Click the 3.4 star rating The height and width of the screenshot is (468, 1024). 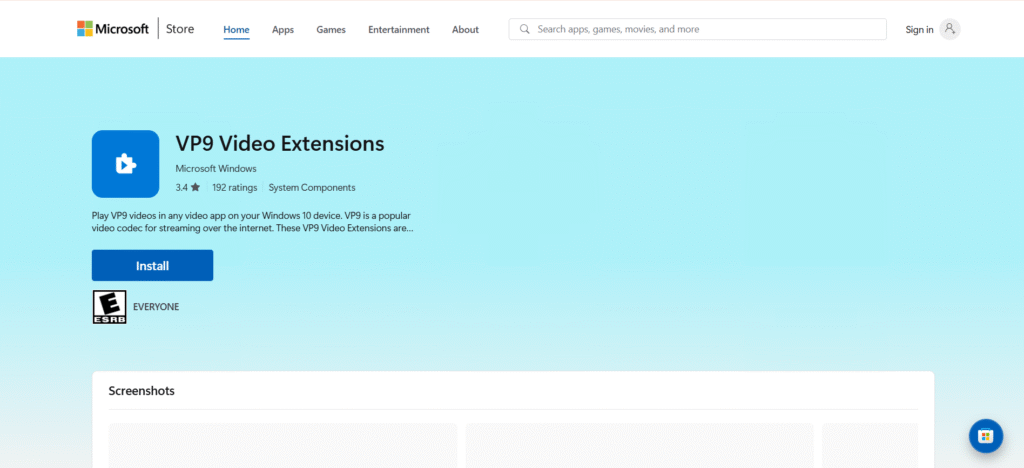[x=187, y=187]
